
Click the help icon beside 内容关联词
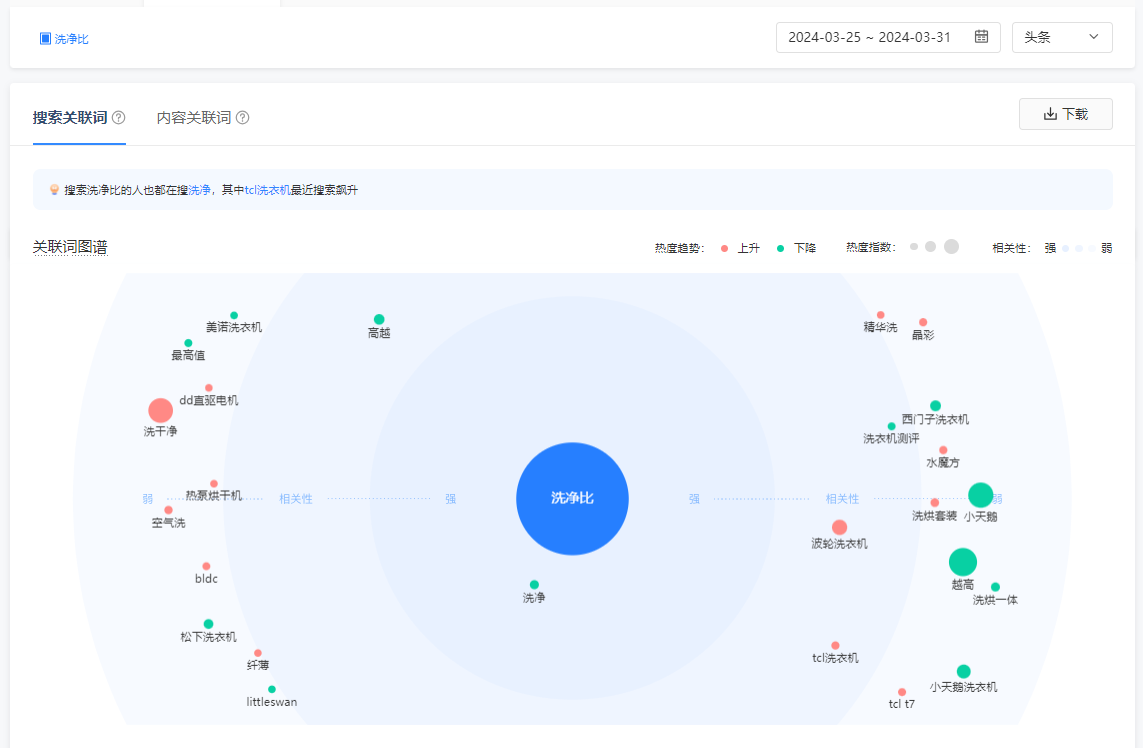point(243,117)
